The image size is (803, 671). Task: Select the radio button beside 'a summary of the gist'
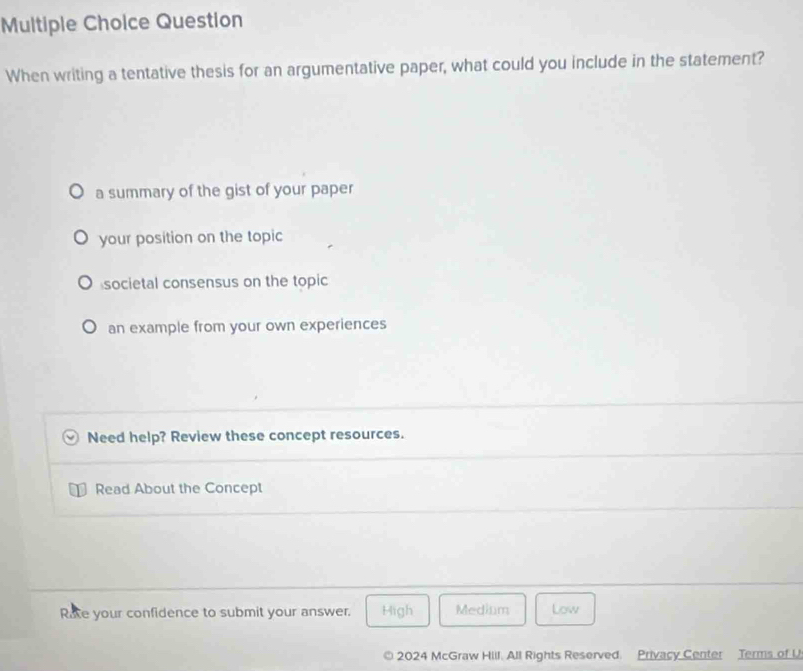(77, 190)
